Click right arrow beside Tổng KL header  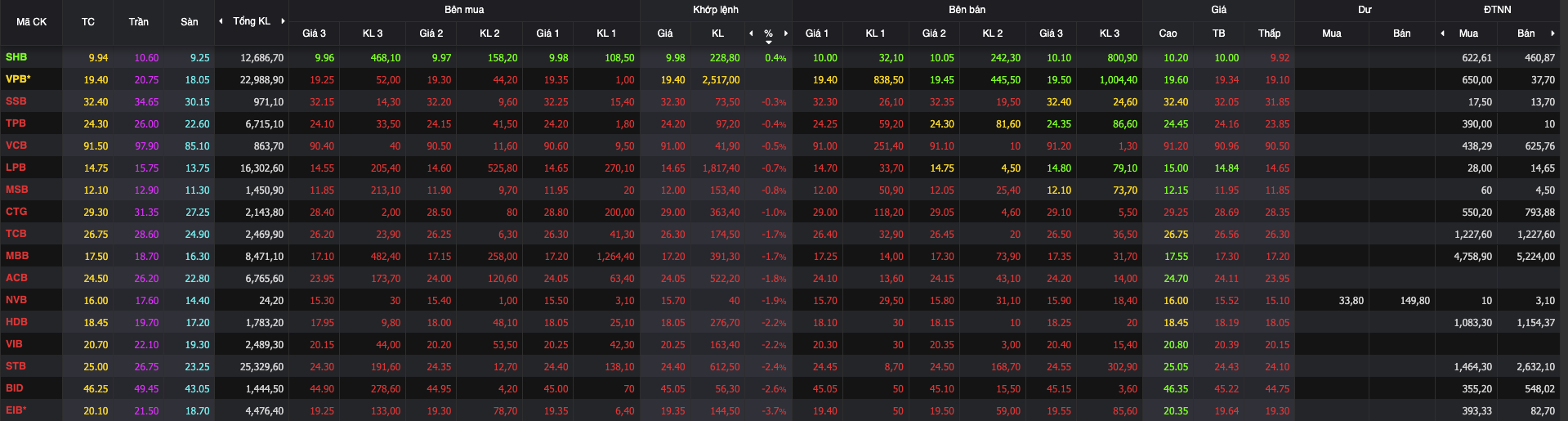tap(283, 21)
